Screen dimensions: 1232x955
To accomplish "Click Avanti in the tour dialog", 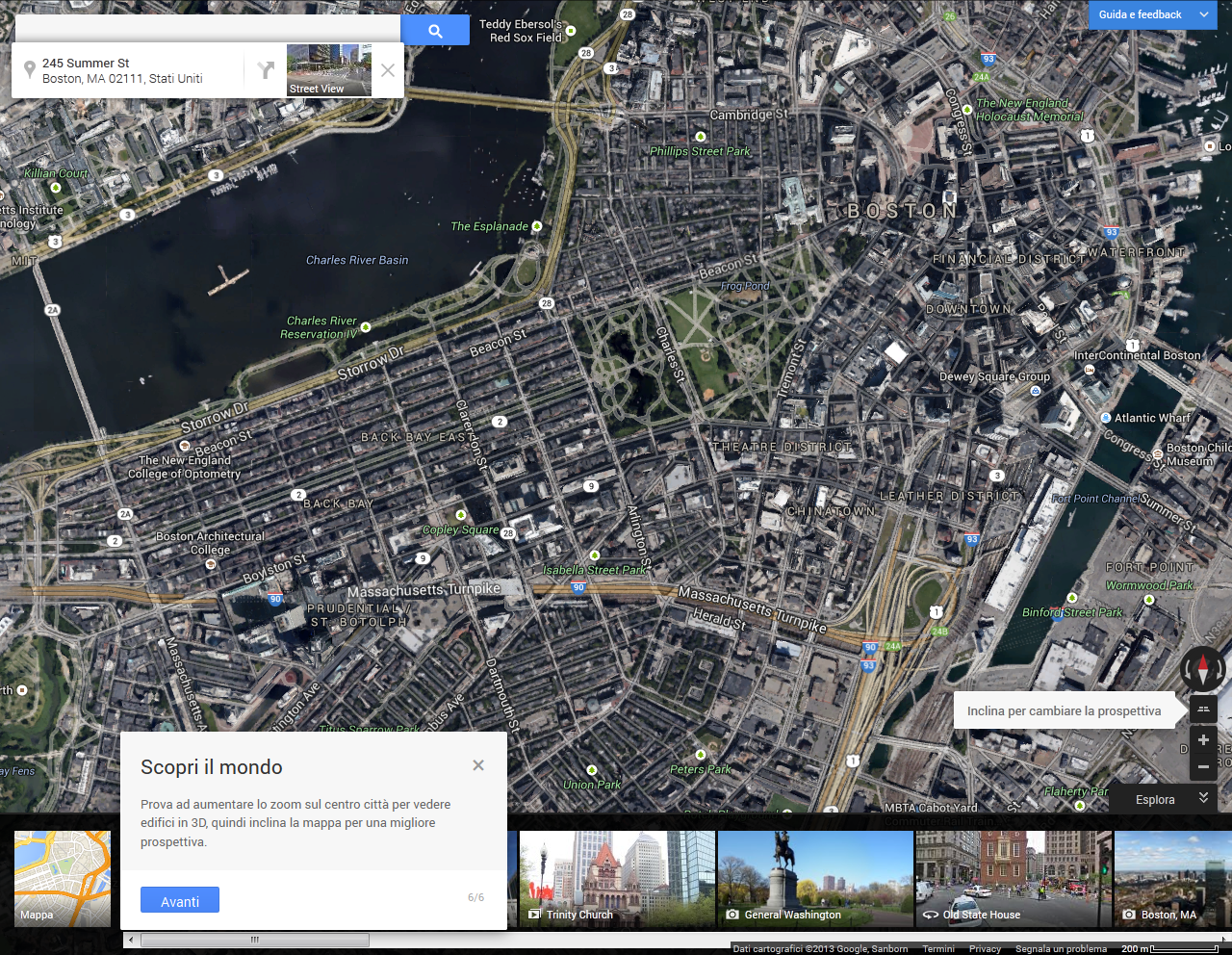I will (x=180, y=900).
